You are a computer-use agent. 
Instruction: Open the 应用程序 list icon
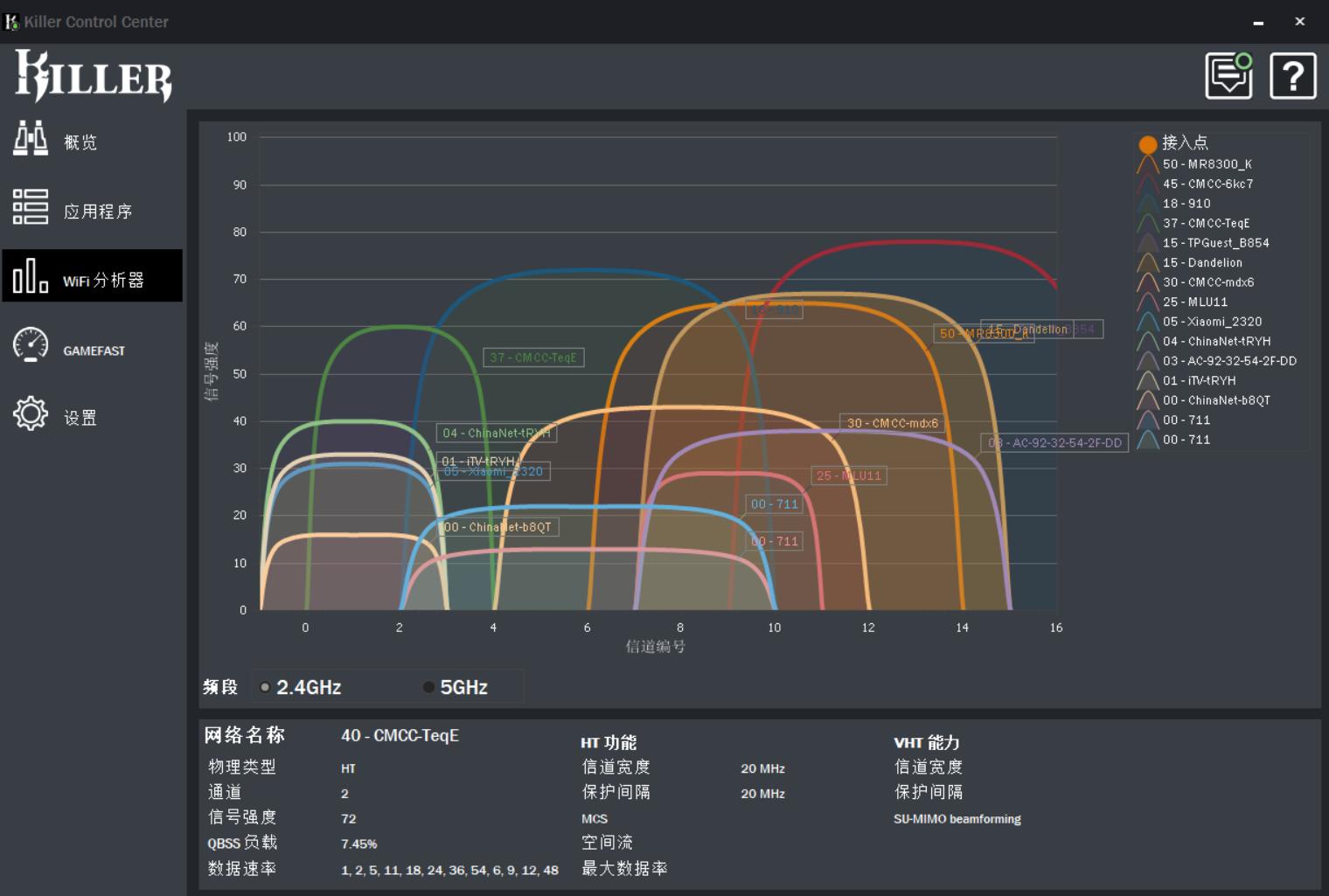pos(31,207)
